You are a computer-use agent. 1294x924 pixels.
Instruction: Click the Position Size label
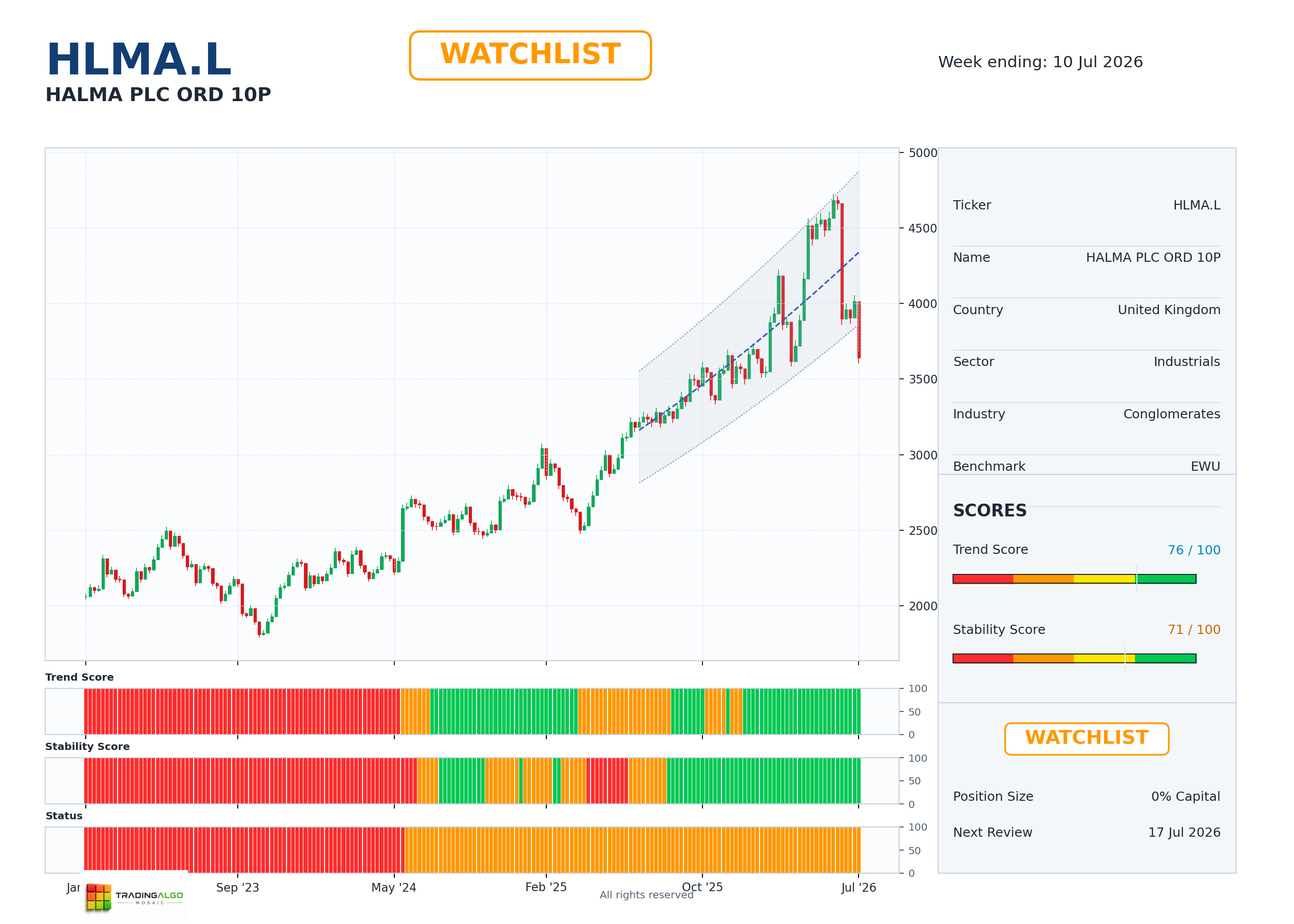click(993, 796)
